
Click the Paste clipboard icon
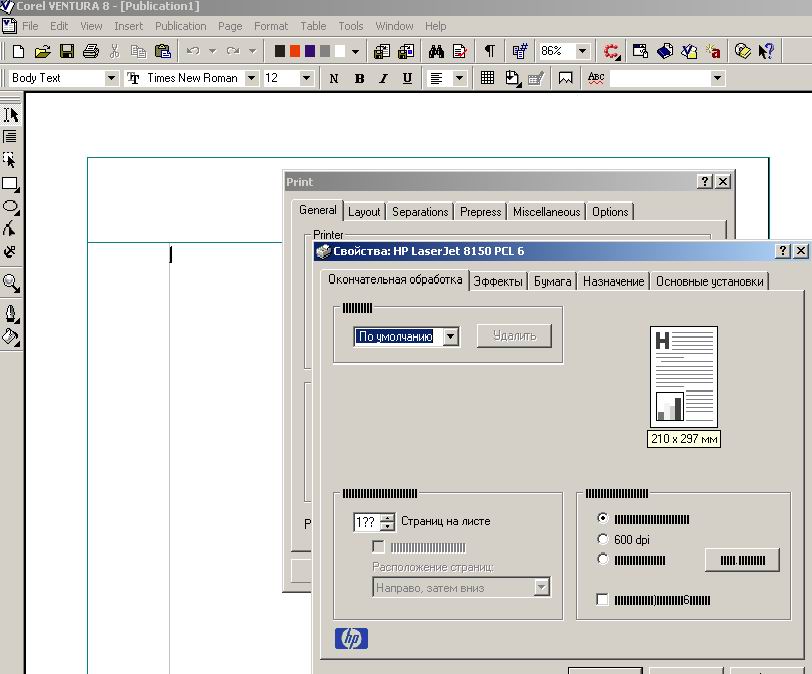(x=163, y=51)
